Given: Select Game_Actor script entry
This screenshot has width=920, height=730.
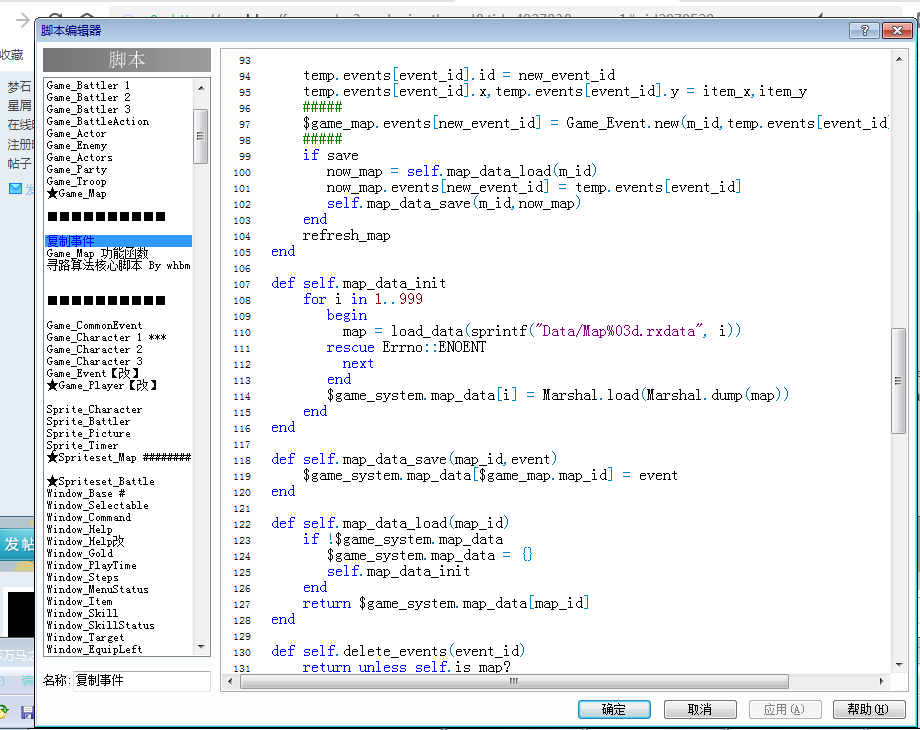Looking at the screenshot, I should [76, 133].
